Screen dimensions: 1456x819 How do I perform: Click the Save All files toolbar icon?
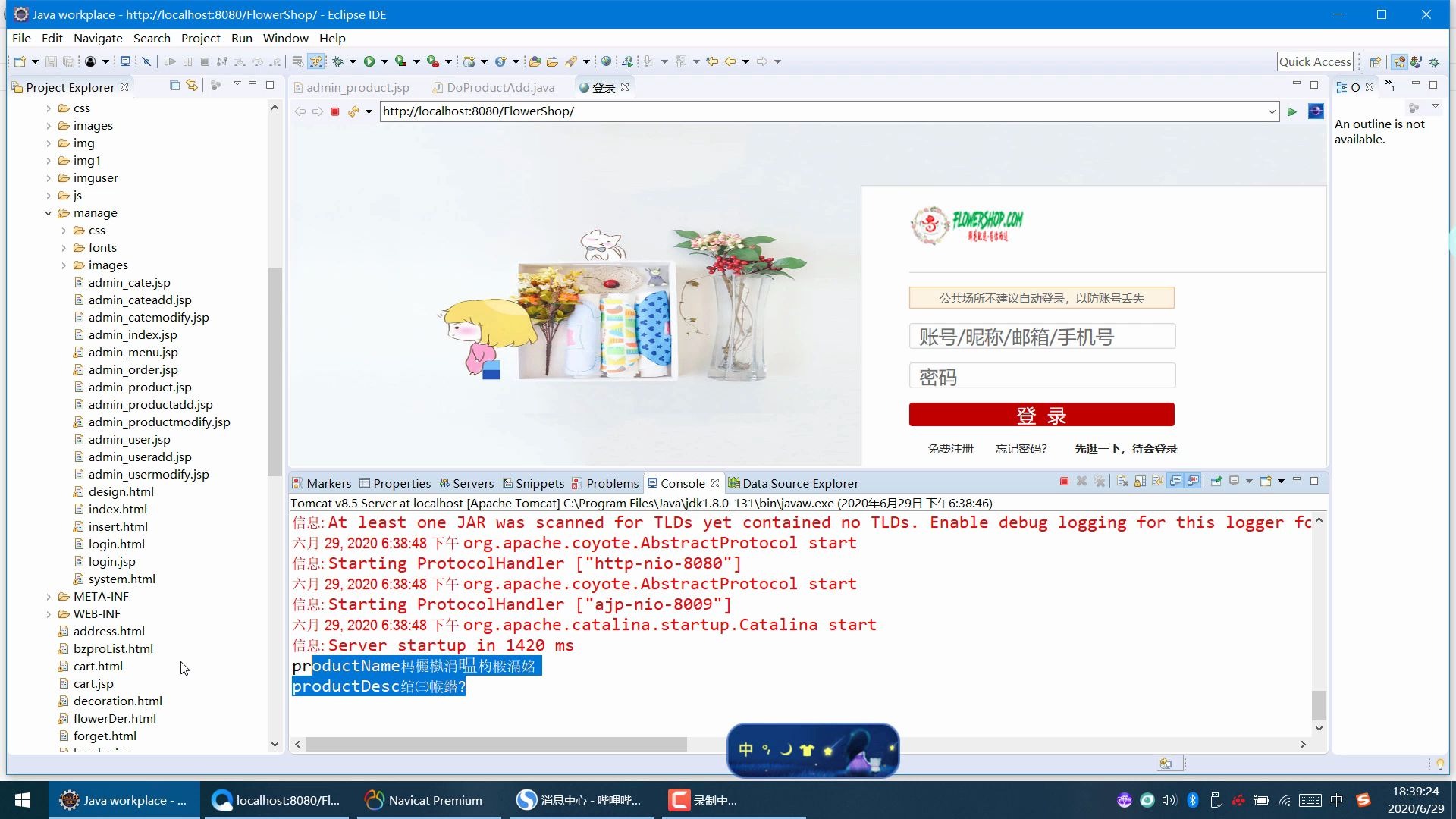pyautogui.click(x=69, y=61)
